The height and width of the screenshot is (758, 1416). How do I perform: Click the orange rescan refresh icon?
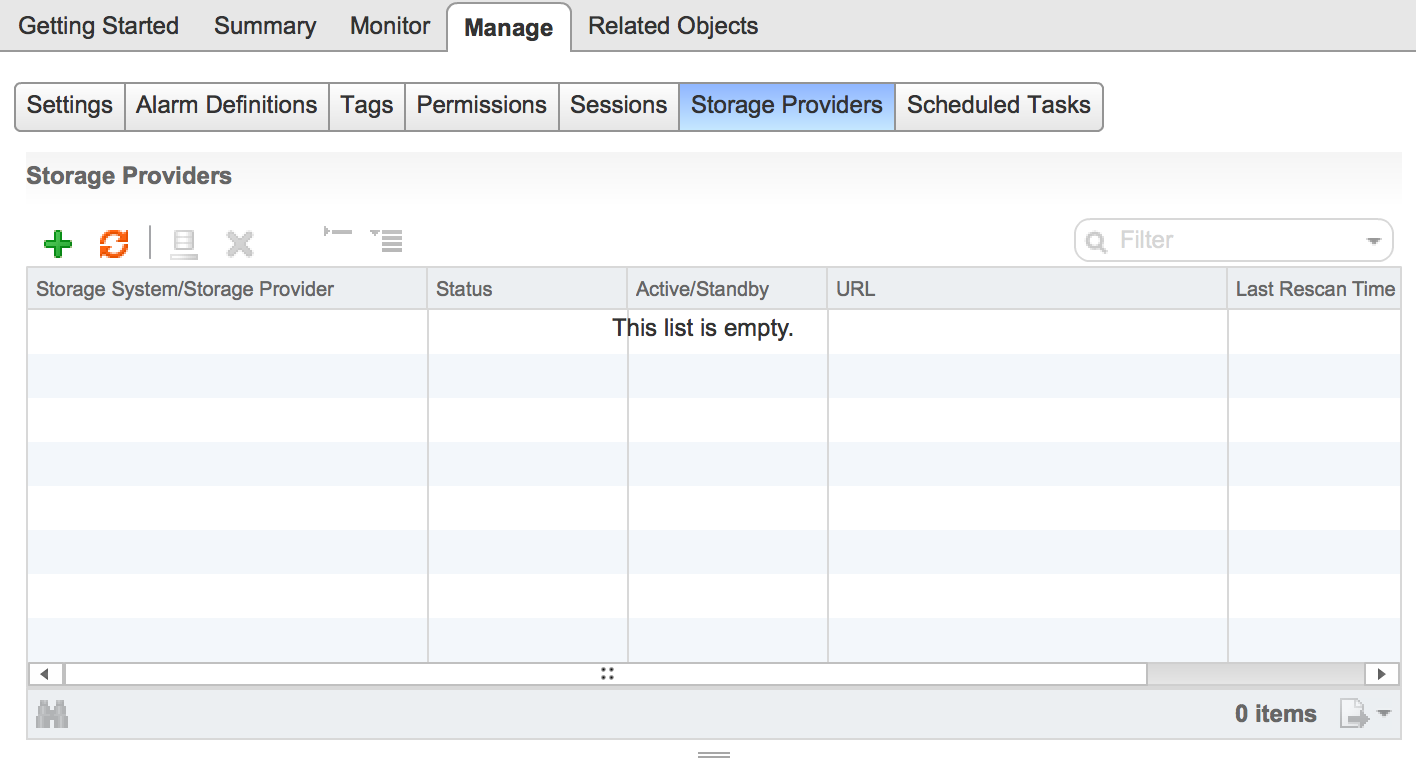tap(114, 243)
